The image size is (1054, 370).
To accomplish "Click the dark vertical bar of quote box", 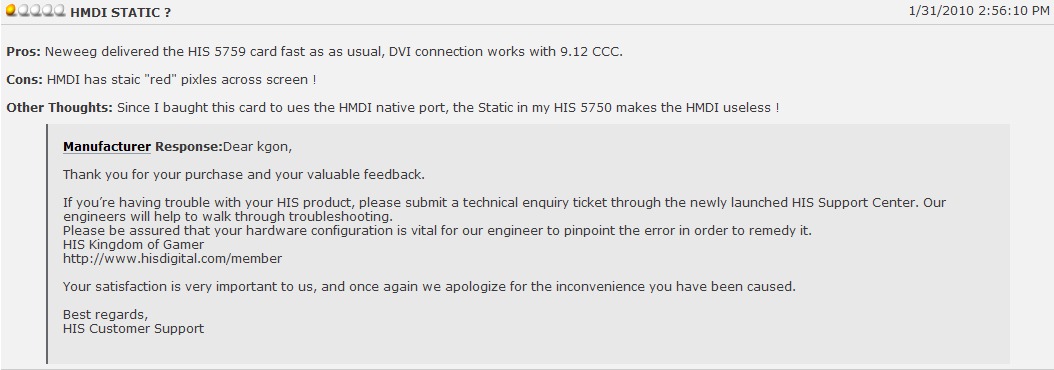I will [48, 244].
